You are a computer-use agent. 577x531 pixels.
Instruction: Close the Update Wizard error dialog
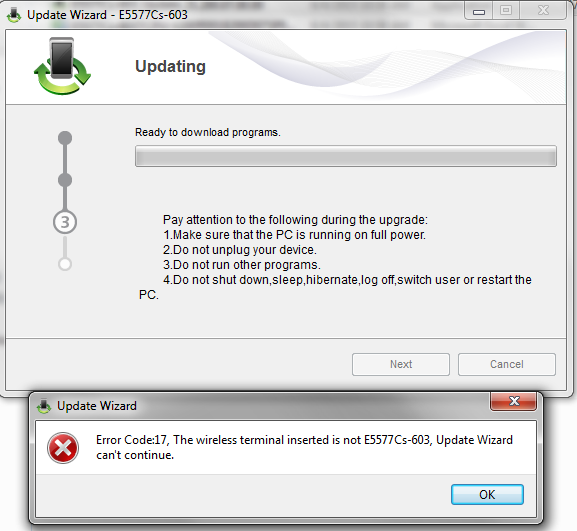[513, 401]
